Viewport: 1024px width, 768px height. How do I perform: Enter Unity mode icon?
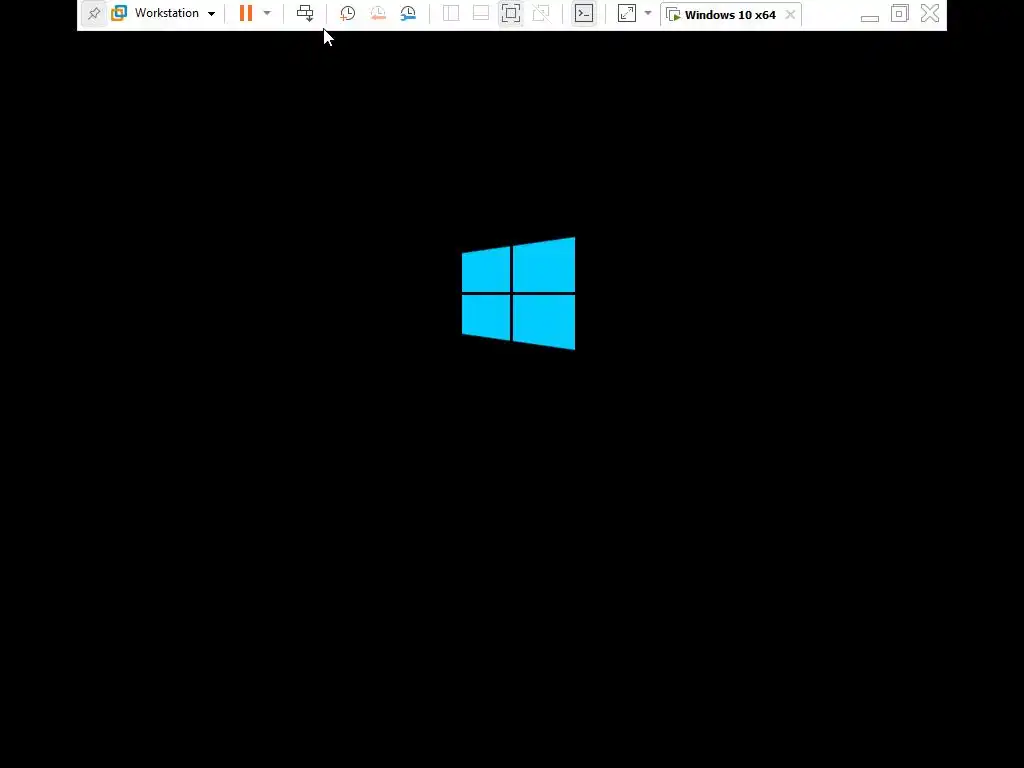tap(541, 13)
